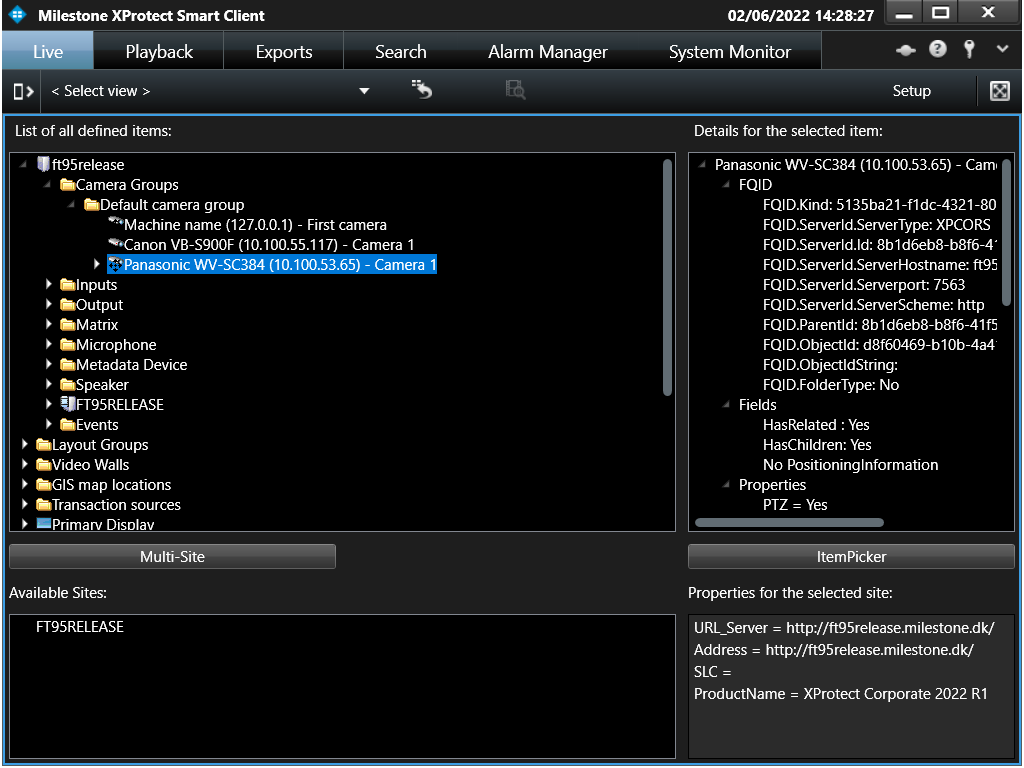Open the Search tab

400,52
